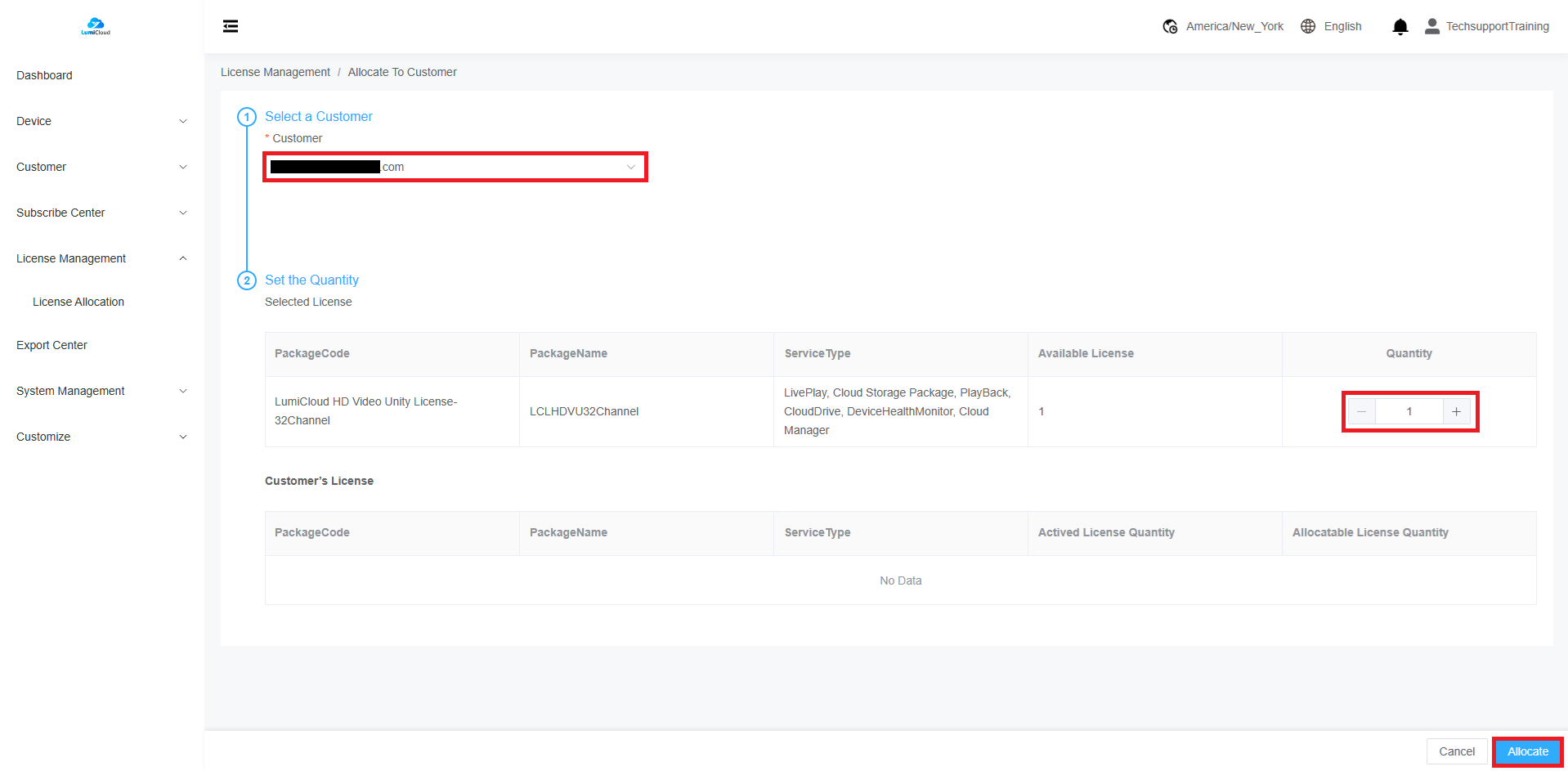Open the Customer selection dropdown

455,167
